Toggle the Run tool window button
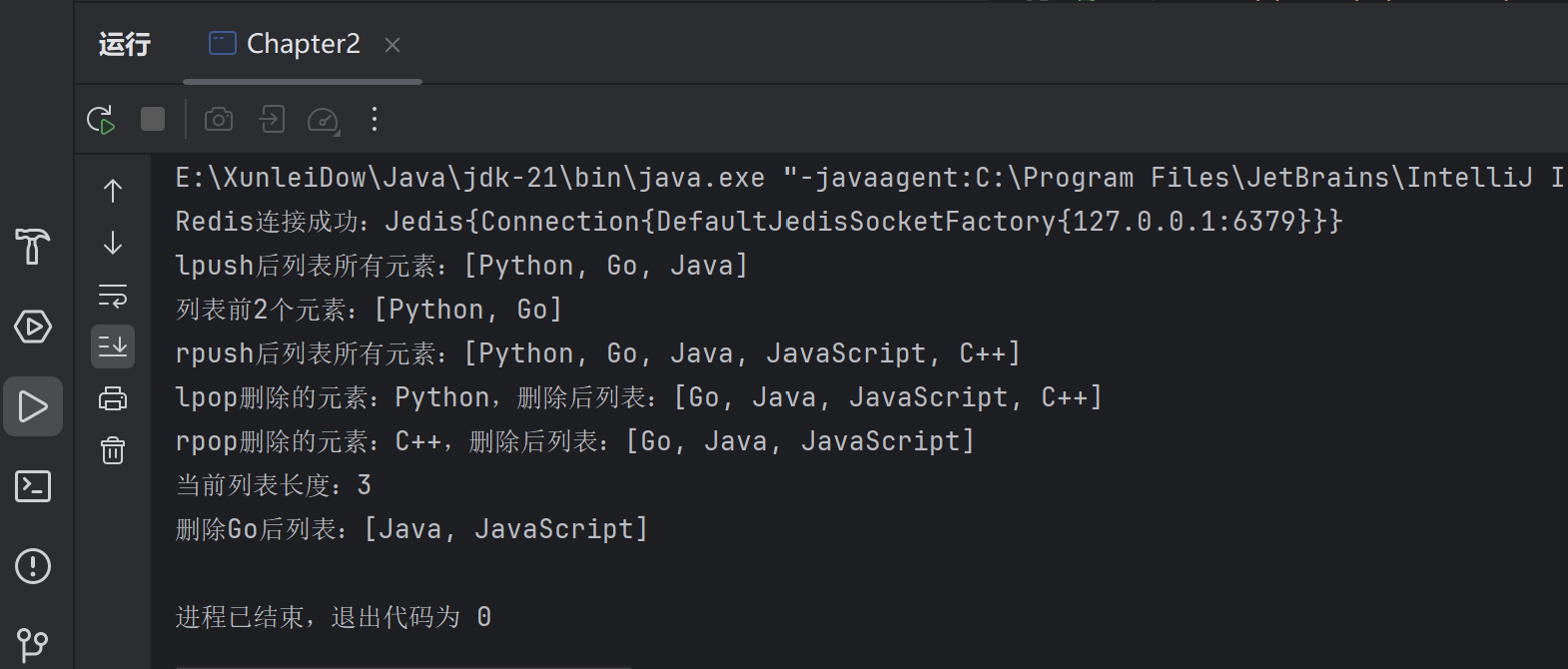The height and width of the screenshot is (669, 1568). [33, 406]
